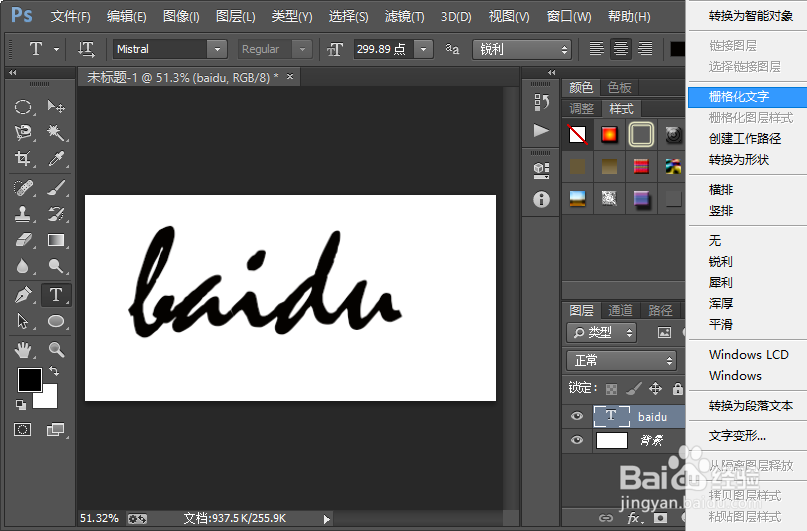The height and width of the screenshot is (531, 807).
Task: Set foreground color swatch
Action: tap(29, 379)
